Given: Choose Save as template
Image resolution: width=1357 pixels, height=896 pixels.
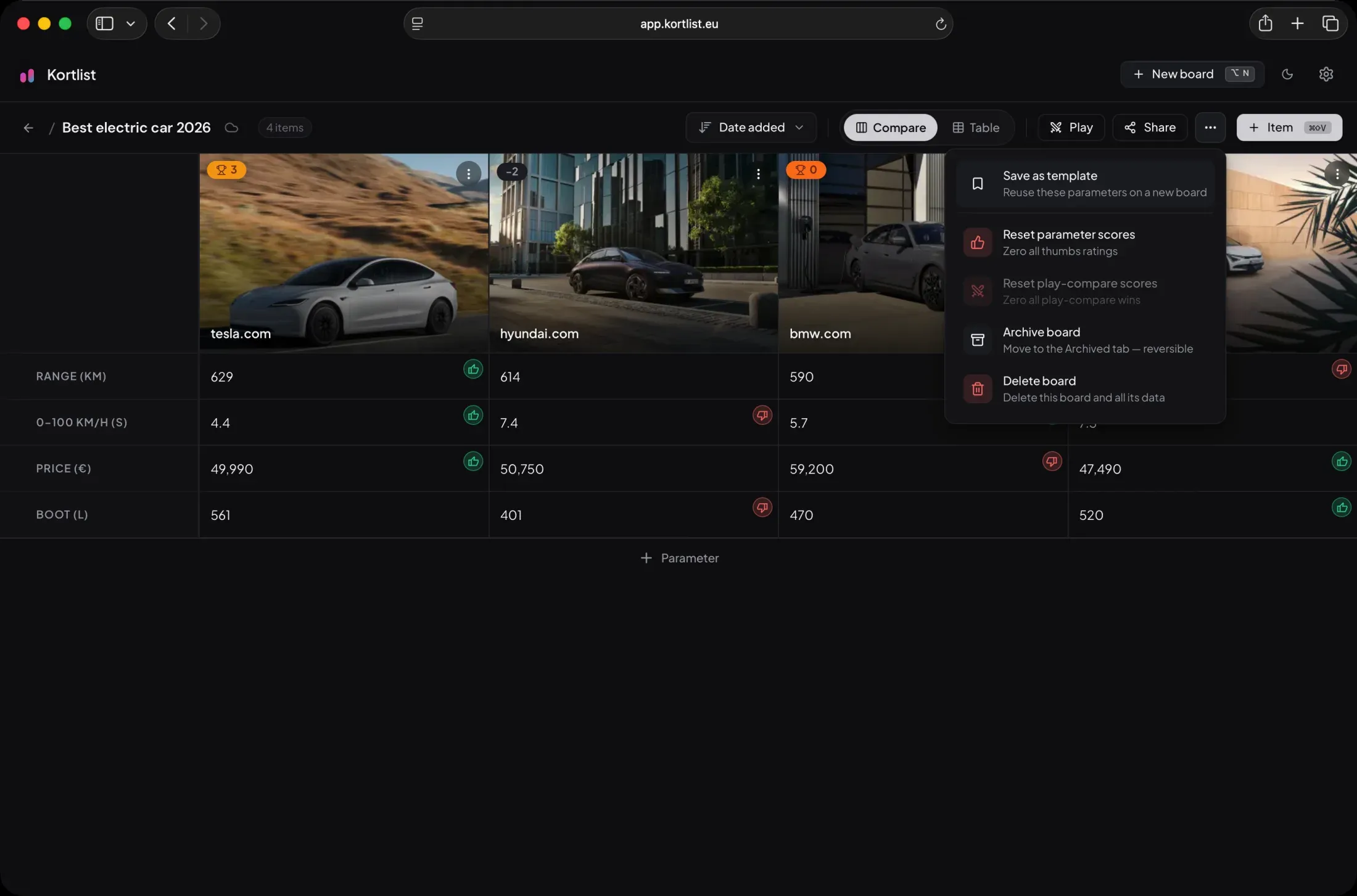Looking at the screenshot, I should tap(1084, 184).
